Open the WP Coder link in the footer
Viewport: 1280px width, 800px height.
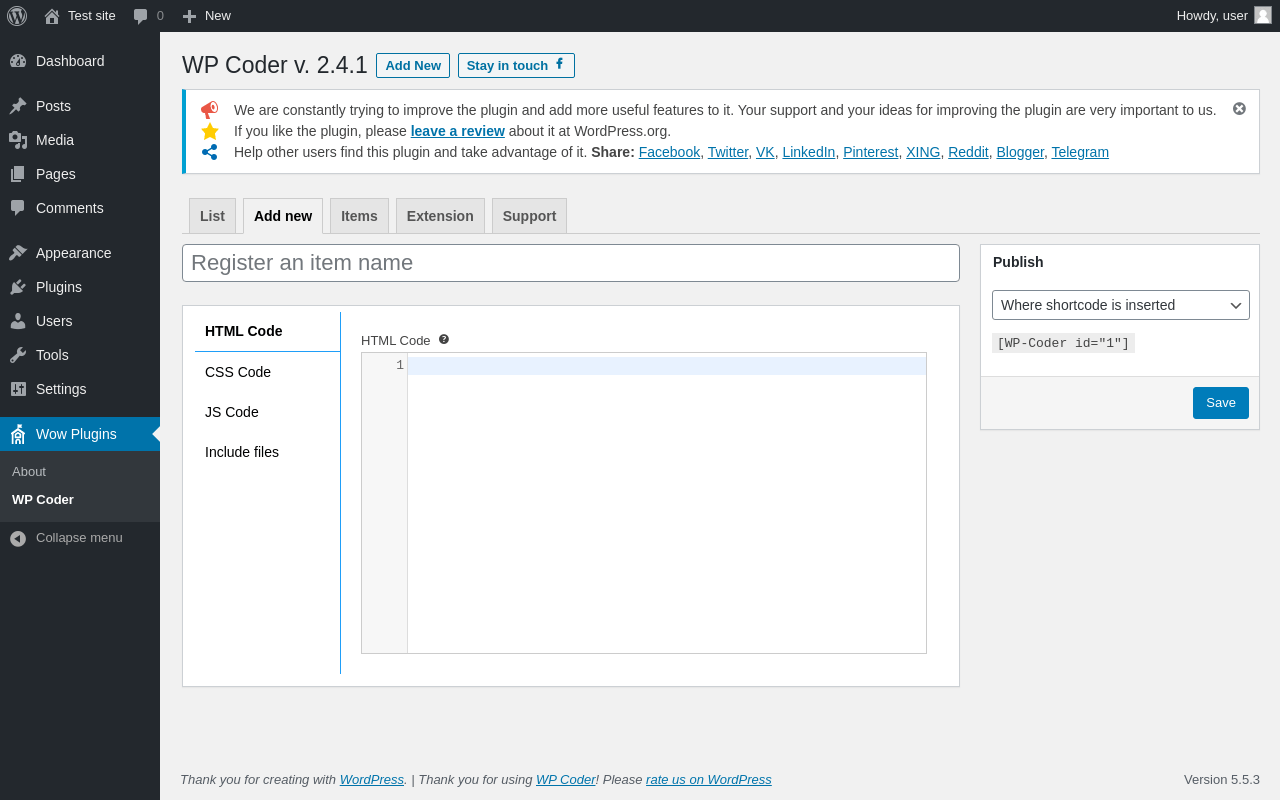point(566,779)
